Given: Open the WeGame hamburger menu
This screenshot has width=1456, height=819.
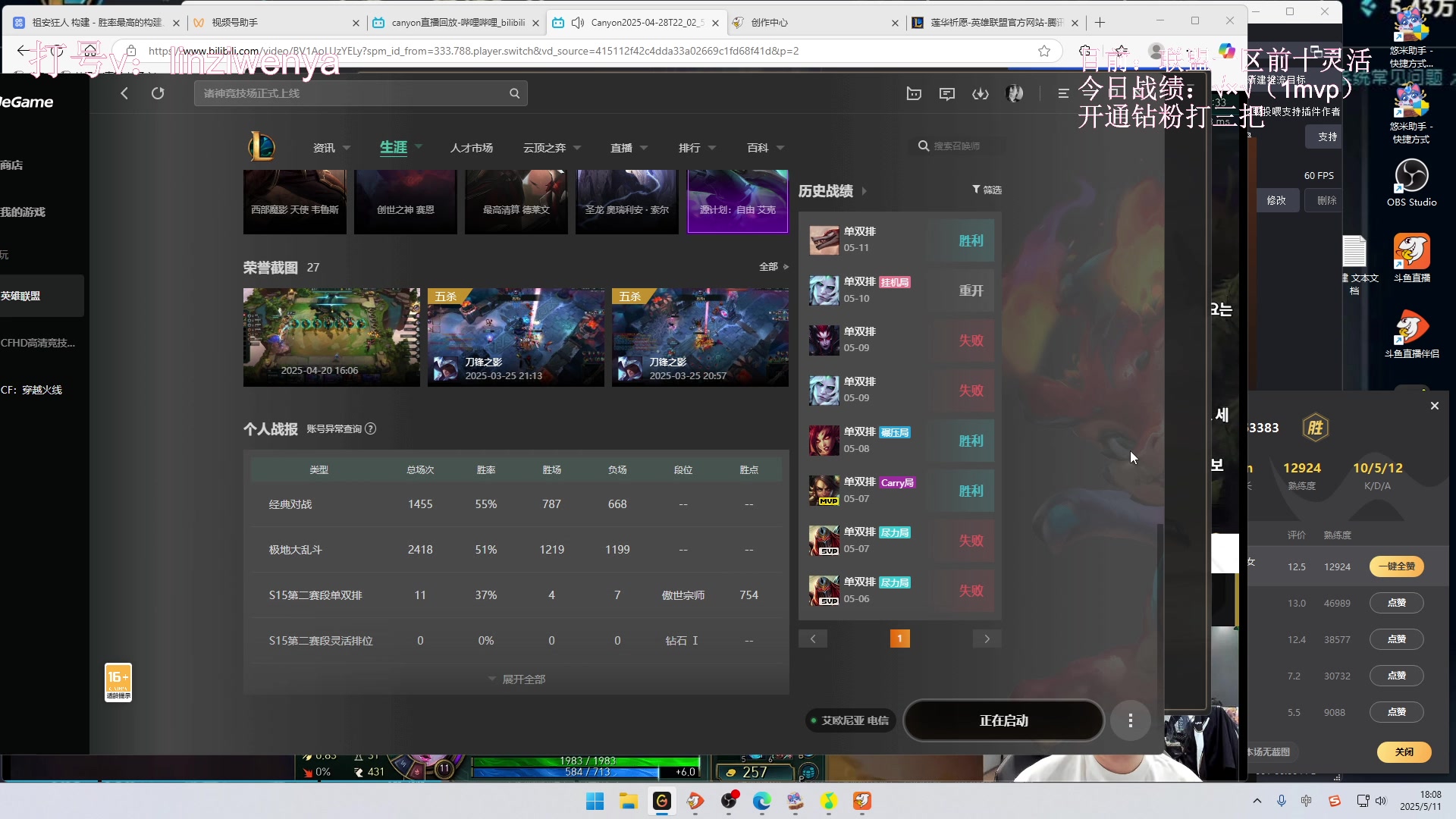Looking at the screenshot, I should pyautogui.click(x=1063, y=93).
